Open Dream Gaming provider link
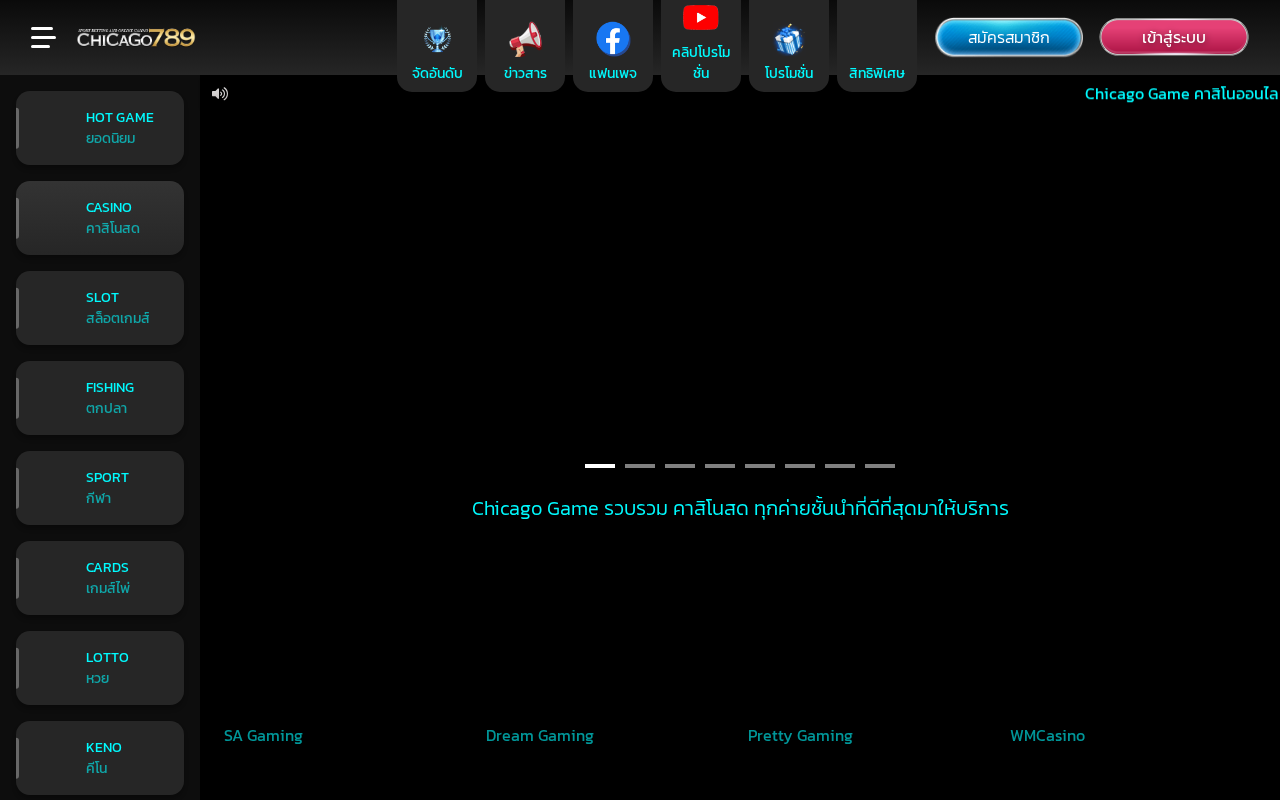Viewport: 1280px width, 800px height. tap(540, 736)
